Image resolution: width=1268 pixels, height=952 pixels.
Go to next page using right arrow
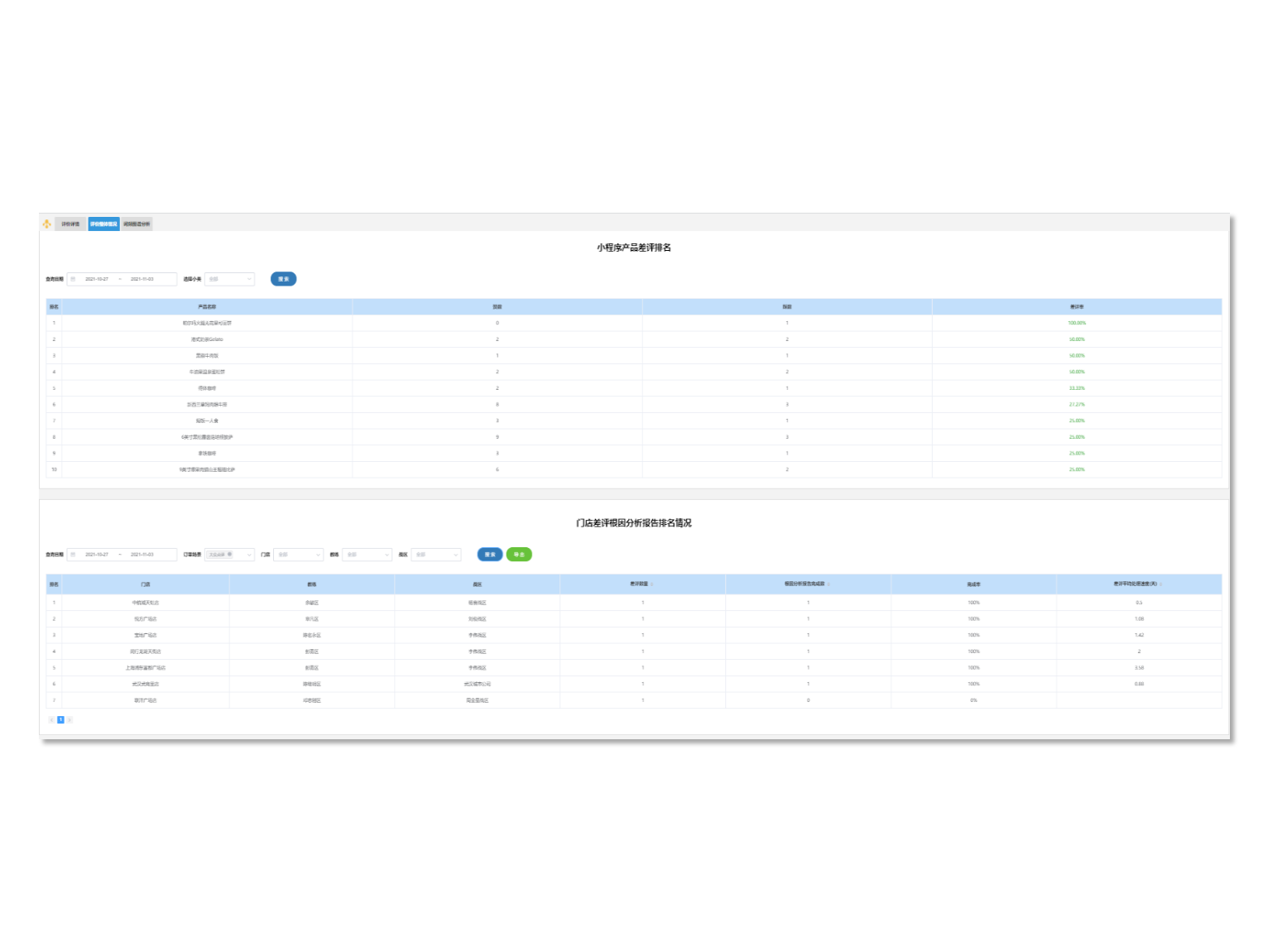(70, 720)
